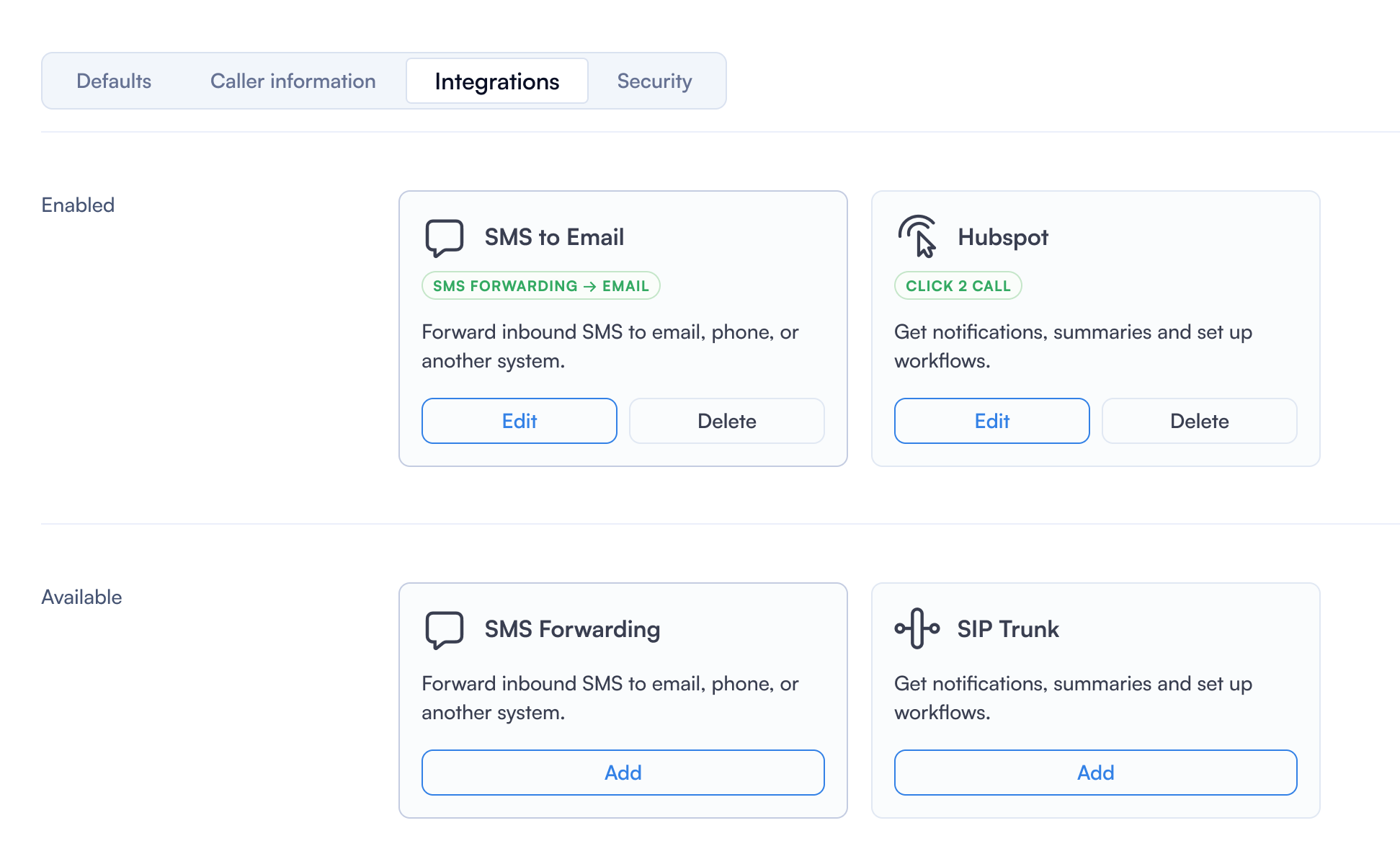Click the SIP Trunk card heading
Image resolution: width=1400 pixels, height=841 pixels.
[1007, 629]
